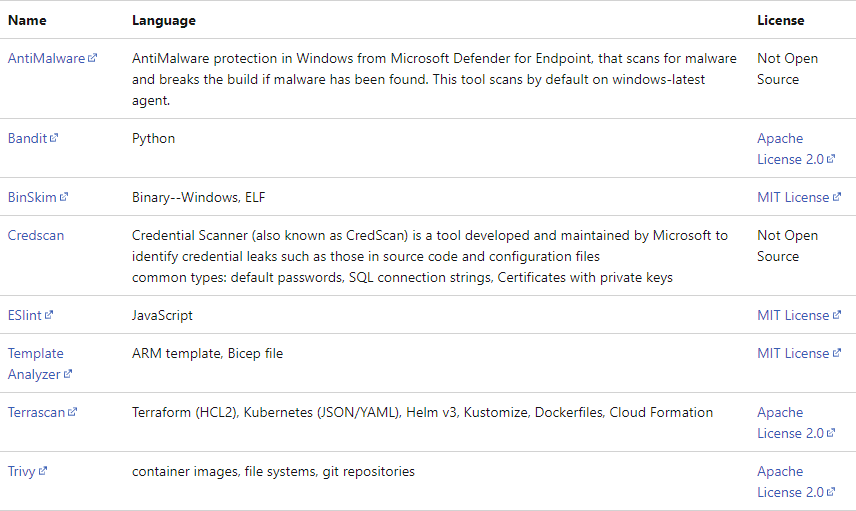Viewport: 856px width, 511px height.
Task: Open the Bandit tool link
Action: coord(27,138)
